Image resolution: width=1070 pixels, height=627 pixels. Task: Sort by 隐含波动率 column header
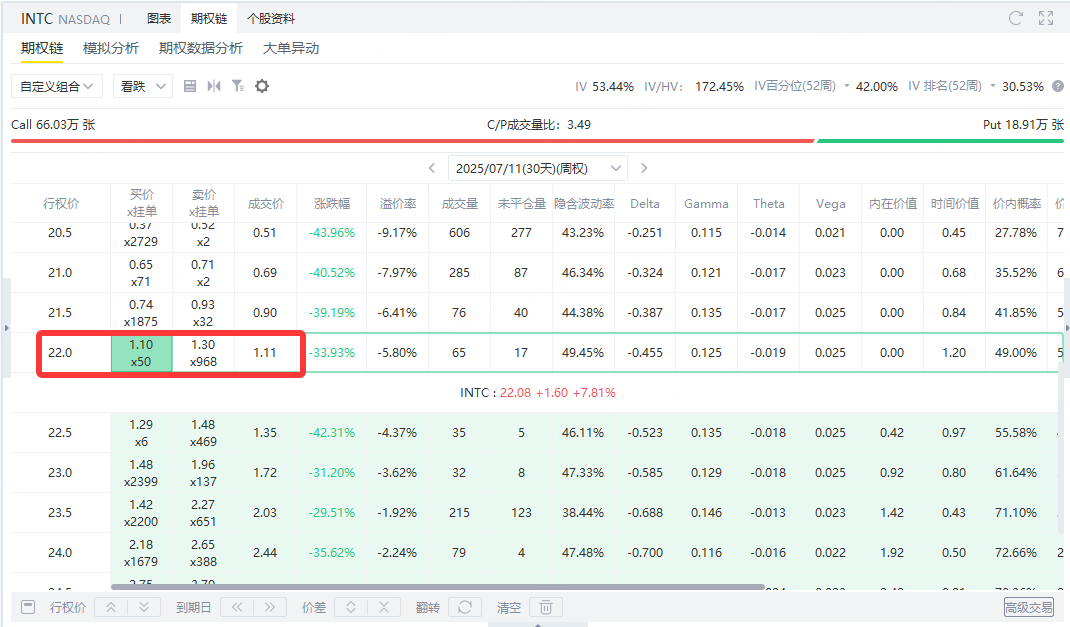(583, 203)
